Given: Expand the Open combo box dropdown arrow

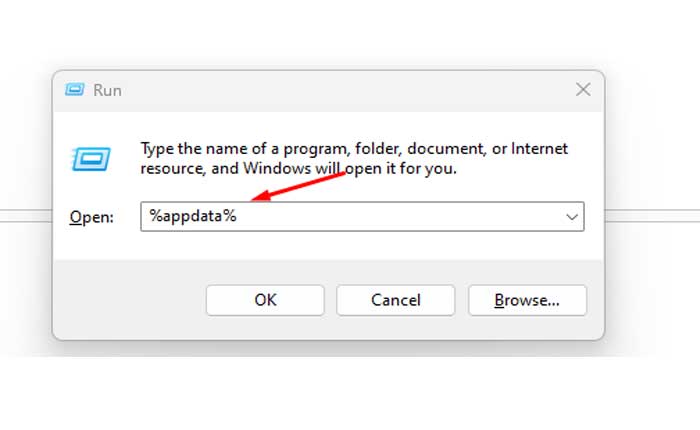Looking at the screenshot, I should point(572,217).
